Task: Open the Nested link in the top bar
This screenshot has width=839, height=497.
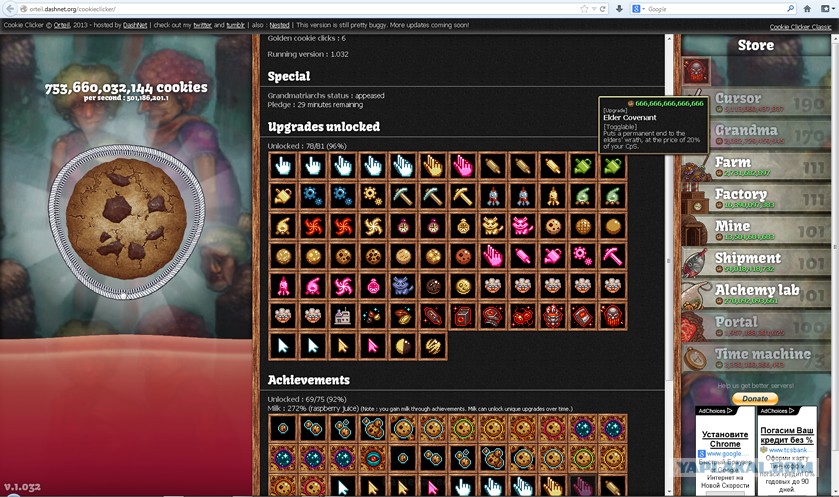Action: (x=279, y=25)
